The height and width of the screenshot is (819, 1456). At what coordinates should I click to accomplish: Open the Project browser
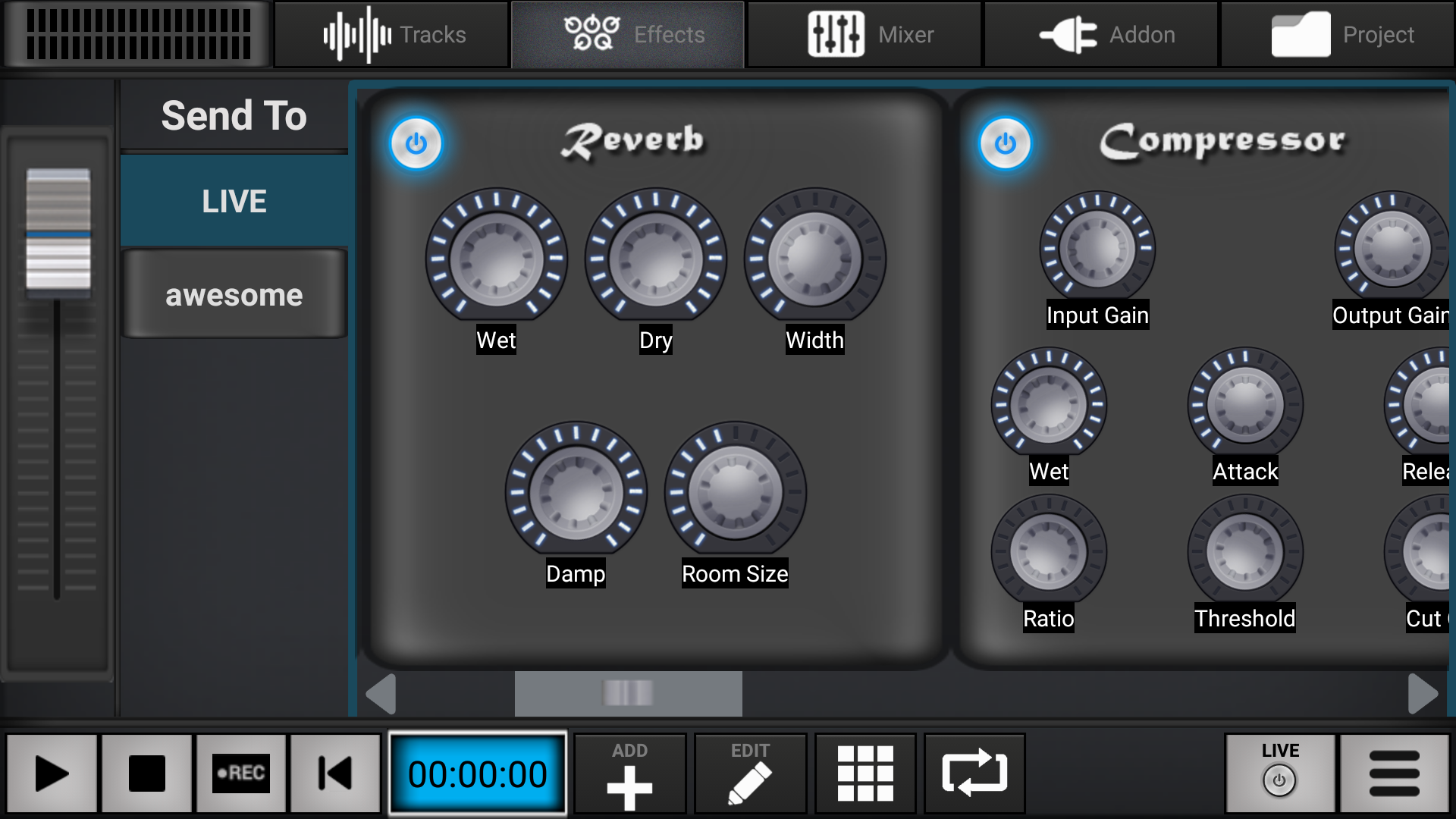tap(1338, 34)
